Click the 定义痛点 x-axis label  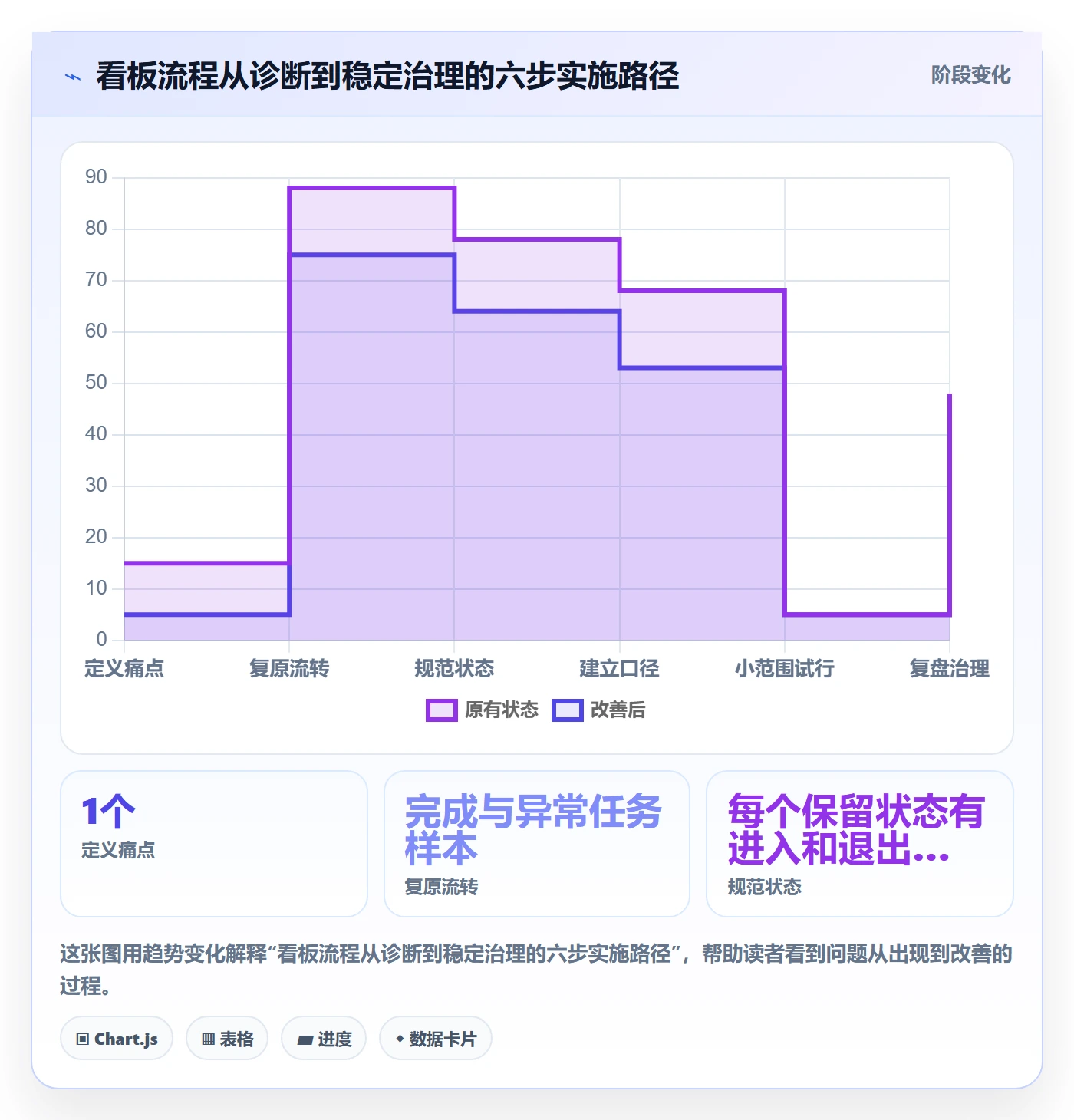tap(124, 669)
